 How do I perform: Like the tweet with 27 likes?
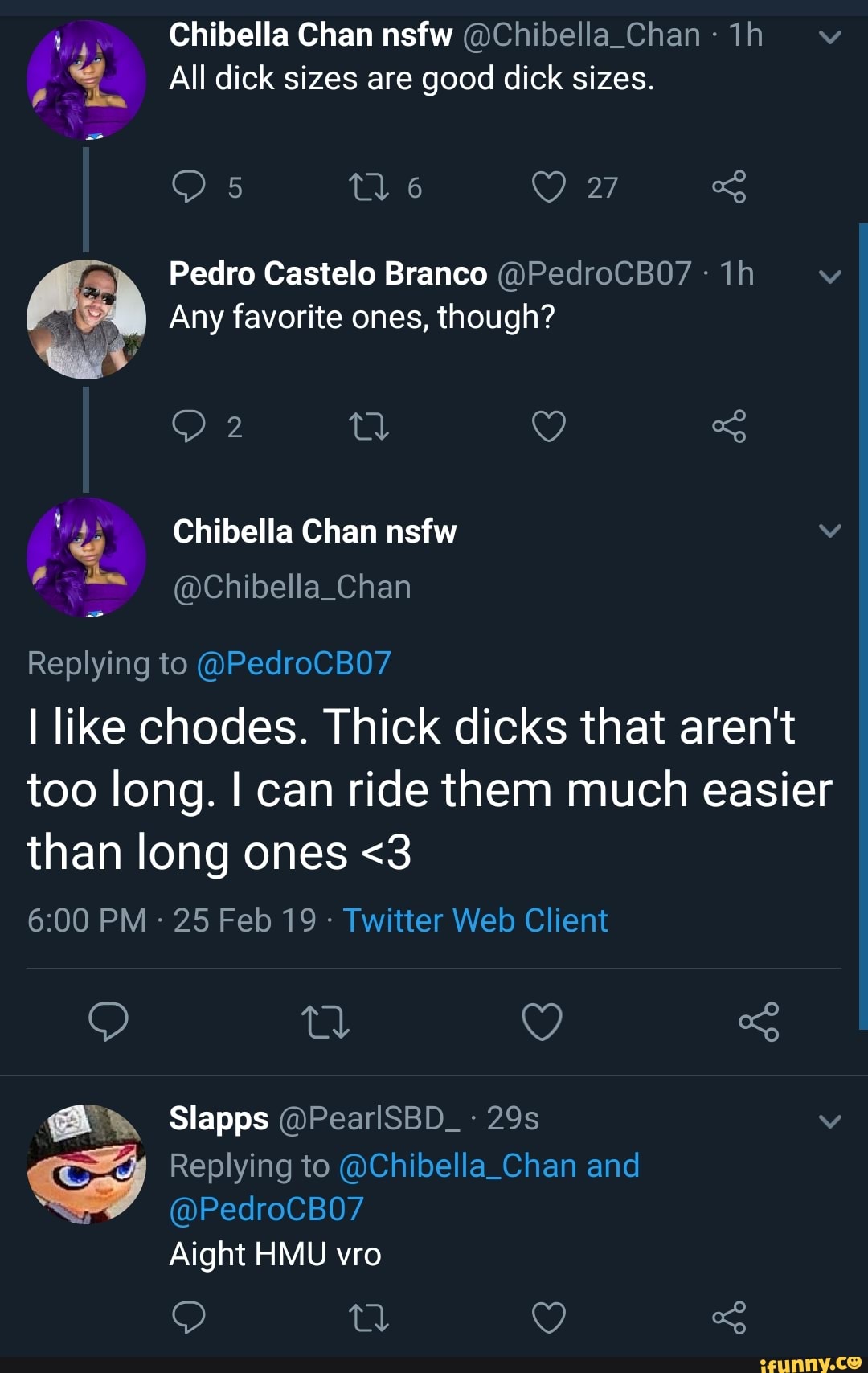click(549, 186)
